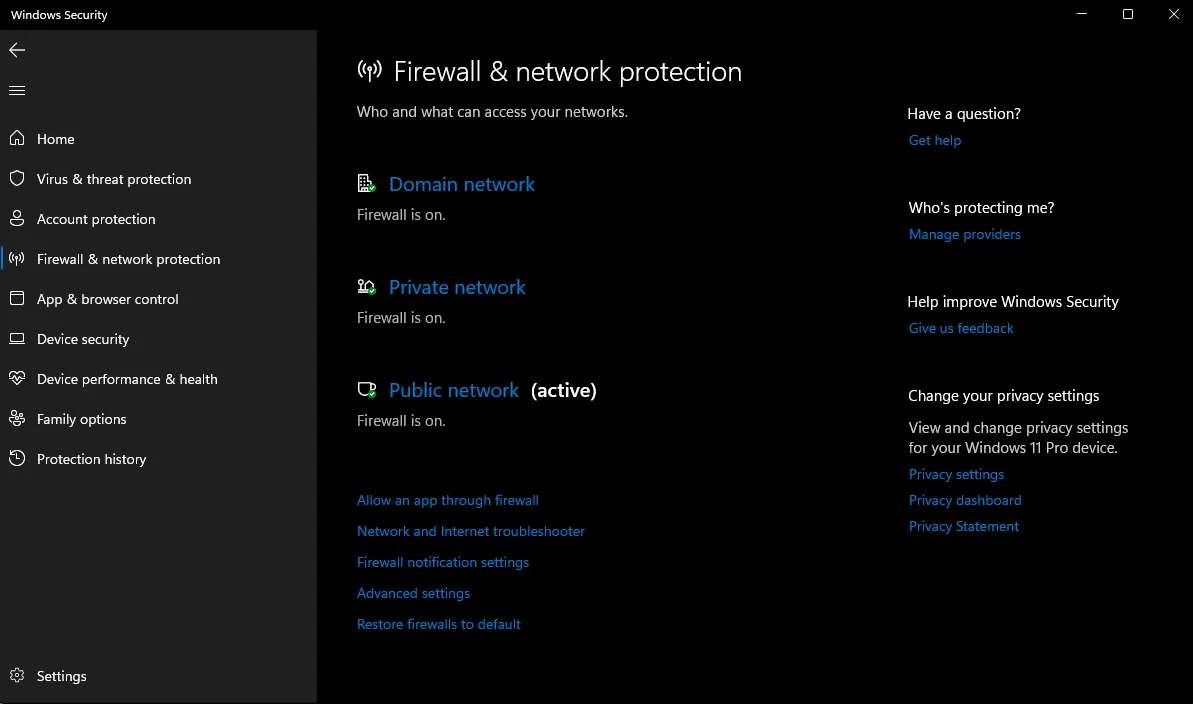Click the Manage providers link

(x=964, y=234)
